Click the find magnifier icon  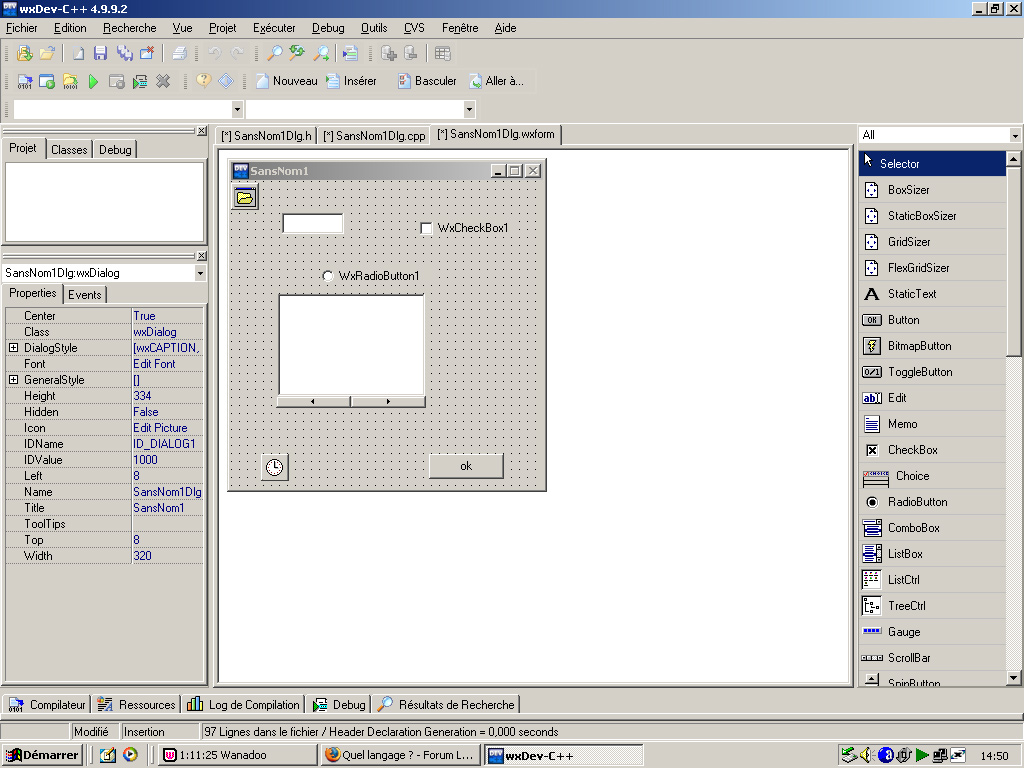pos(275,54)
